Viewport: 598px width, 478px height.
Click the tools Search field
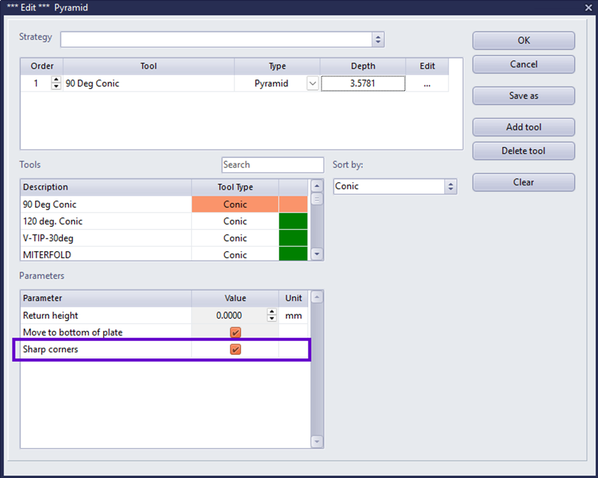coord(272,165)
